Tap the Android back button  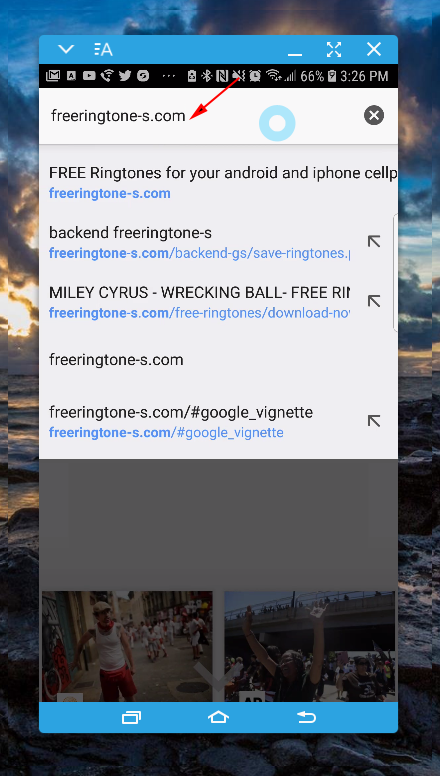pos(306,717)
